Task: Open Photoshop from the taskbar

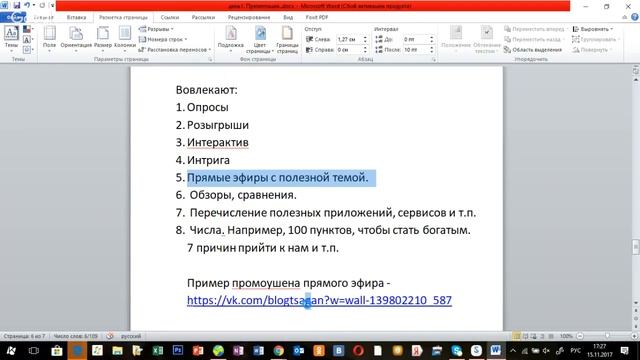Action: [x=178, y=351]
